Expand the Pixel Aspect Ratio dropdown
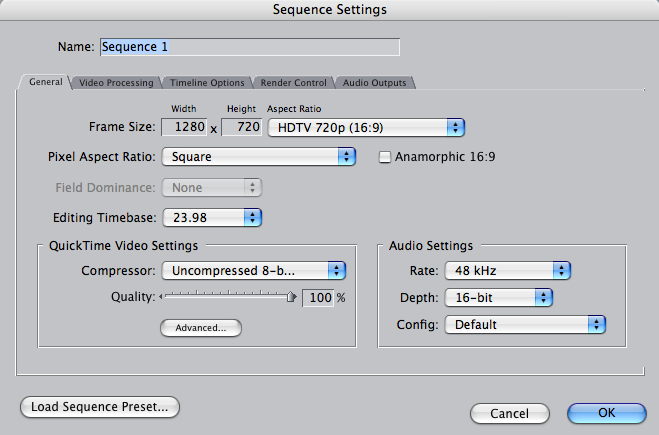This screenshot has width=659, height=435. point(260,157)
